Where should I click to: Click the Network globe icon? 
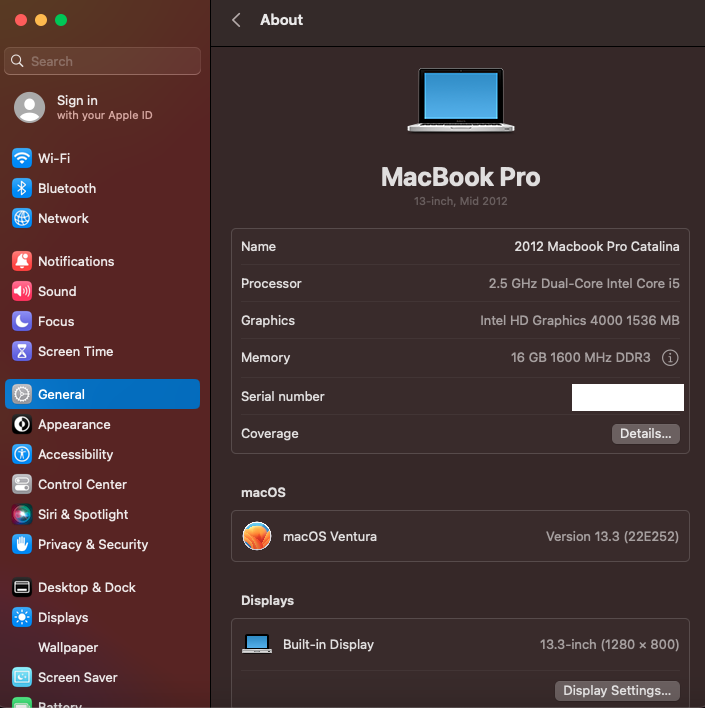coord(22,218)
